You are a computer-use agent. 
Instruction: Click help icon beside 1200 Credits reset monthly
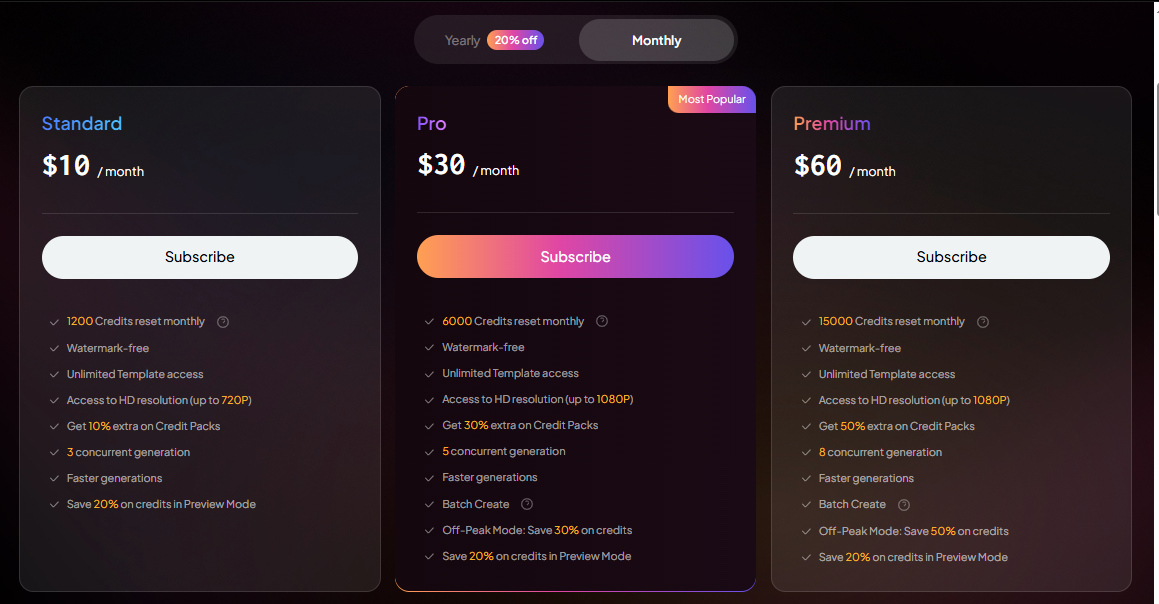coord(223,322)
